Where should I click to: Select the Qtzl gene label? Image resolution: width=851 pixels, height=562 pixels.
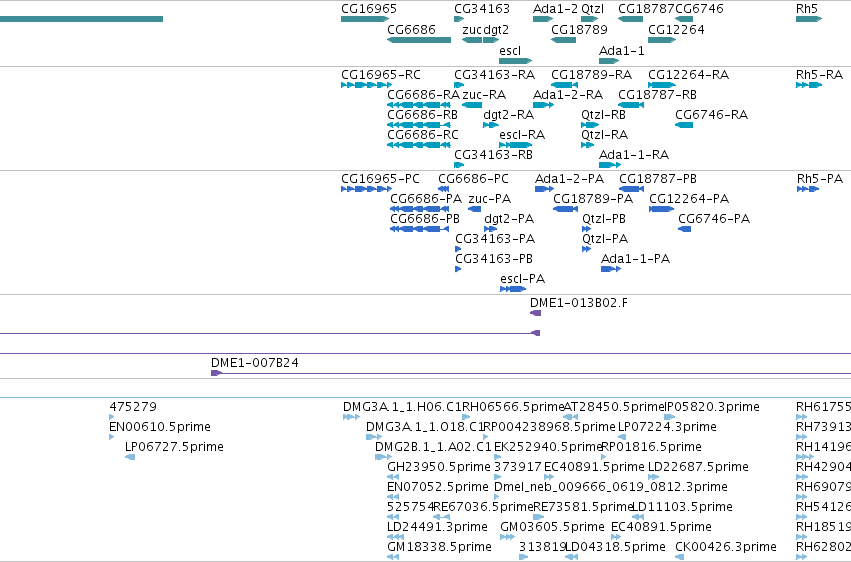592,9
